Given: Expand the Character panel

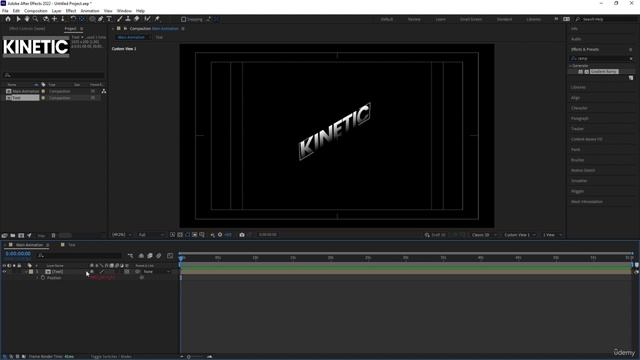Looking at the screenshot, I should [x=579, y=108].
